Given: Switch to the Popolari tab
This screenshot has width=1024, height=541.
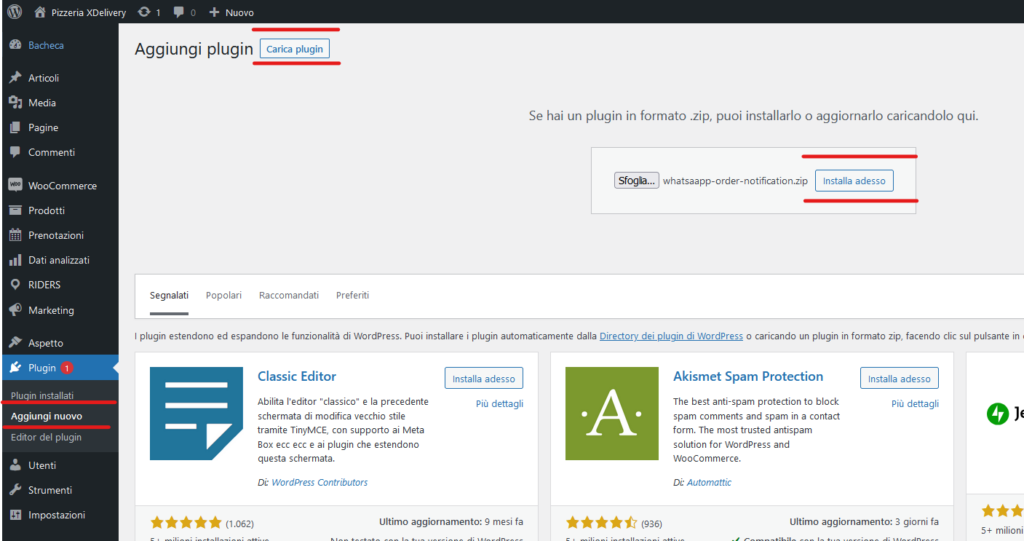Looking at the screenshot, I should 223,295.
